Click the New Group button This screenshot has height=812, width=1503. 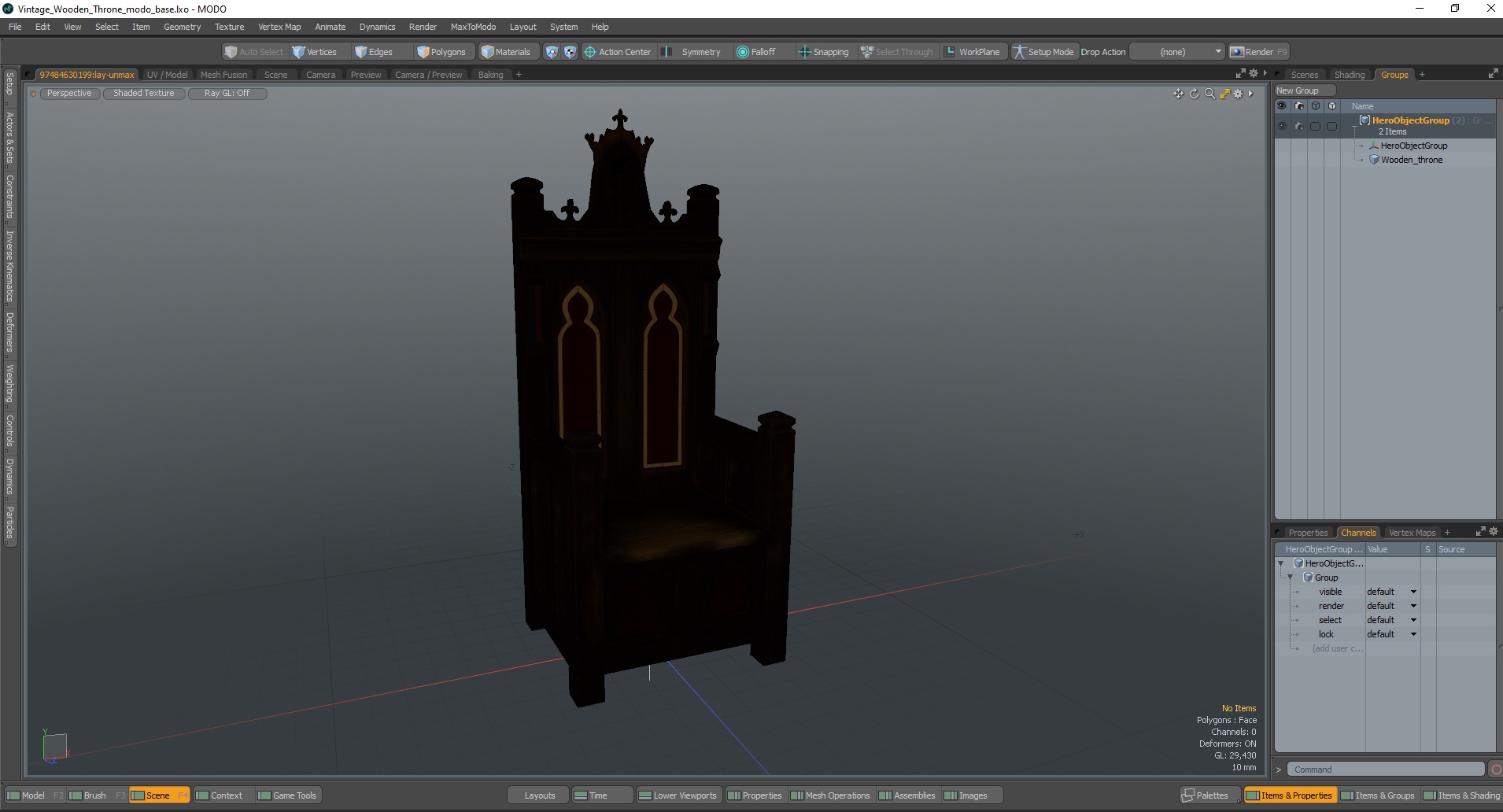coord(1304,90)
